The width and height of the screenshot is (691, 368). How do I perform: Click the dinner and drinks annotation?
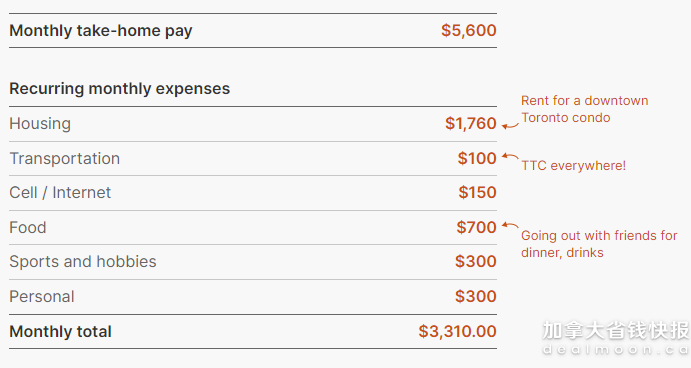pyautogui.click(x=599, y=244)
